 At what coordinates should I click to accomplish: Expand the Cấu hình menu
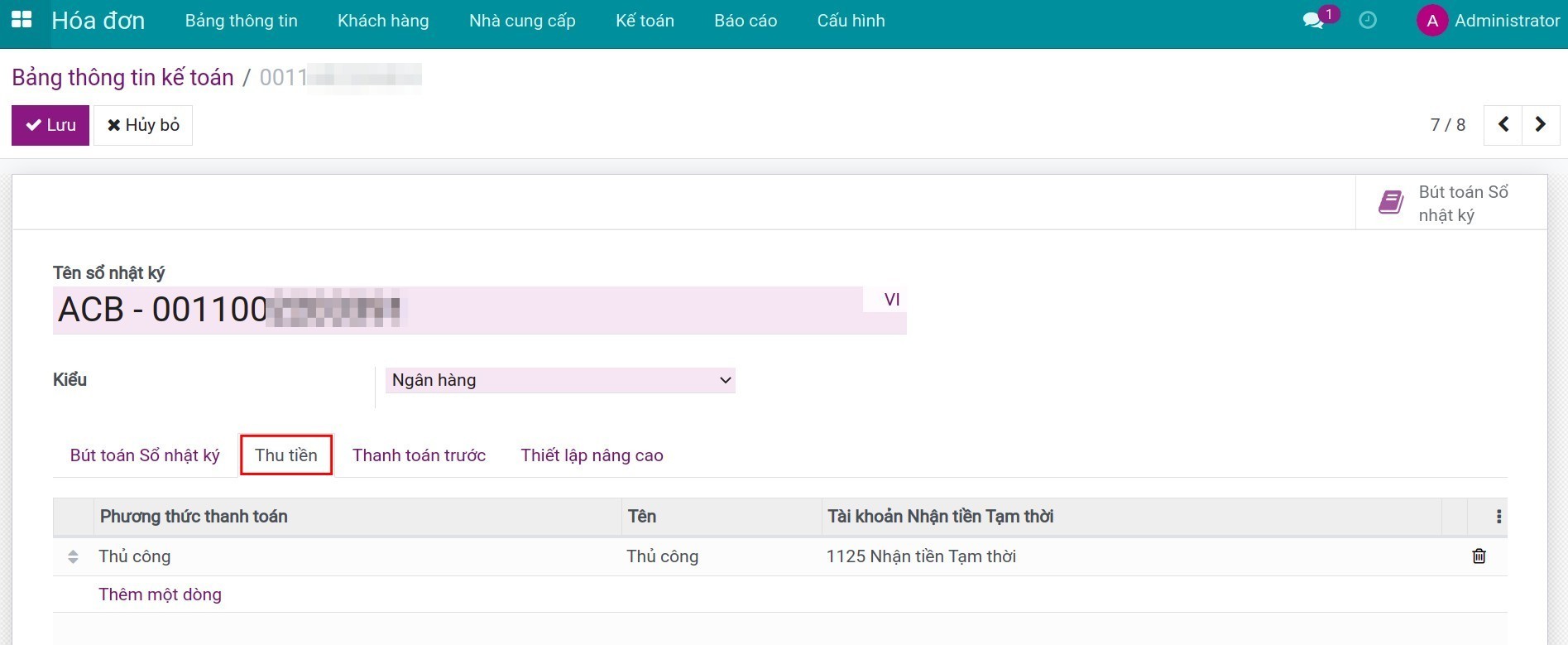(x=851, y=21)
